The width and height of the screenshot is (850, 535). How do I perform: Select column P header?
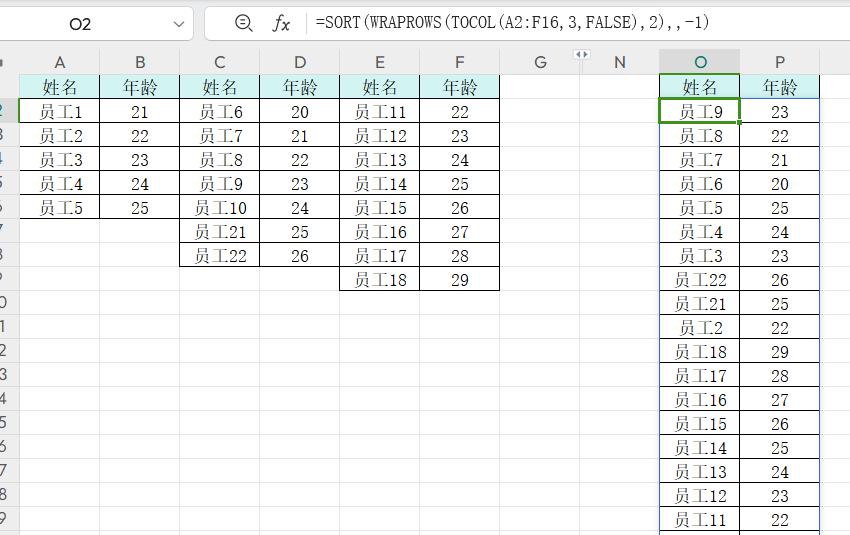tap(780, 62)
